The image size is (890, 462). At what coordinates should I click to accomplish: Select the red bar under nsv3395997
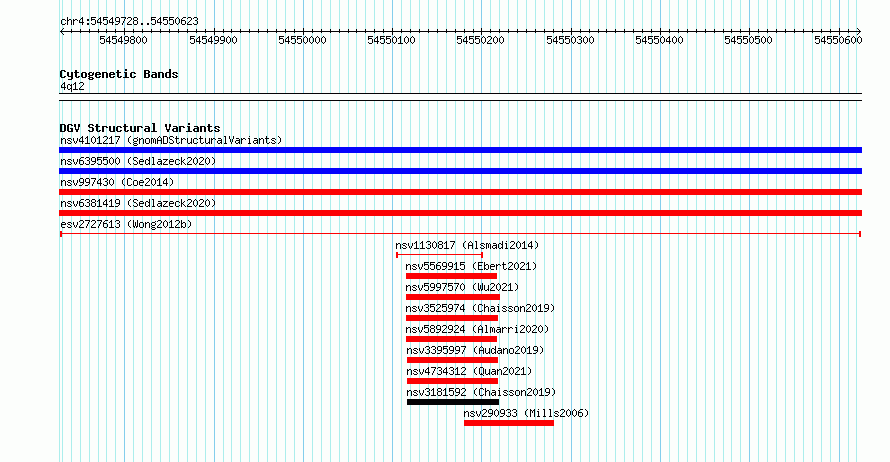tap(452, 360)
